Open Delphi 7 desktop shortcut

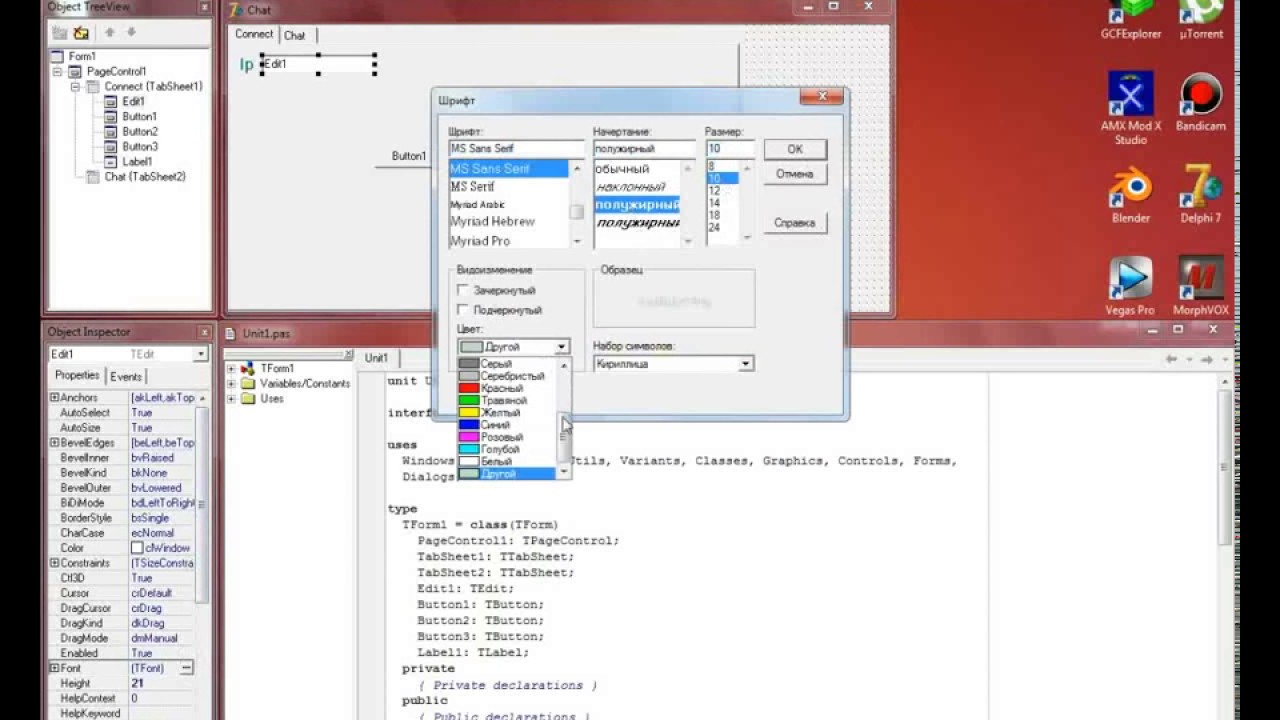coord(1201,194)
